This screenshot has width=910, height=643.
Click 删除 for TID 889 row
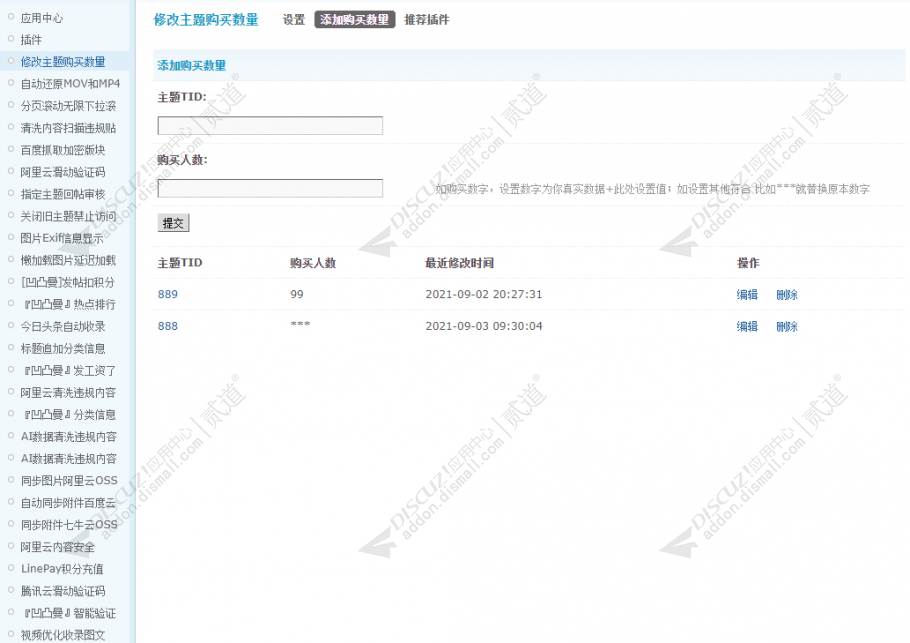point(787,295)
